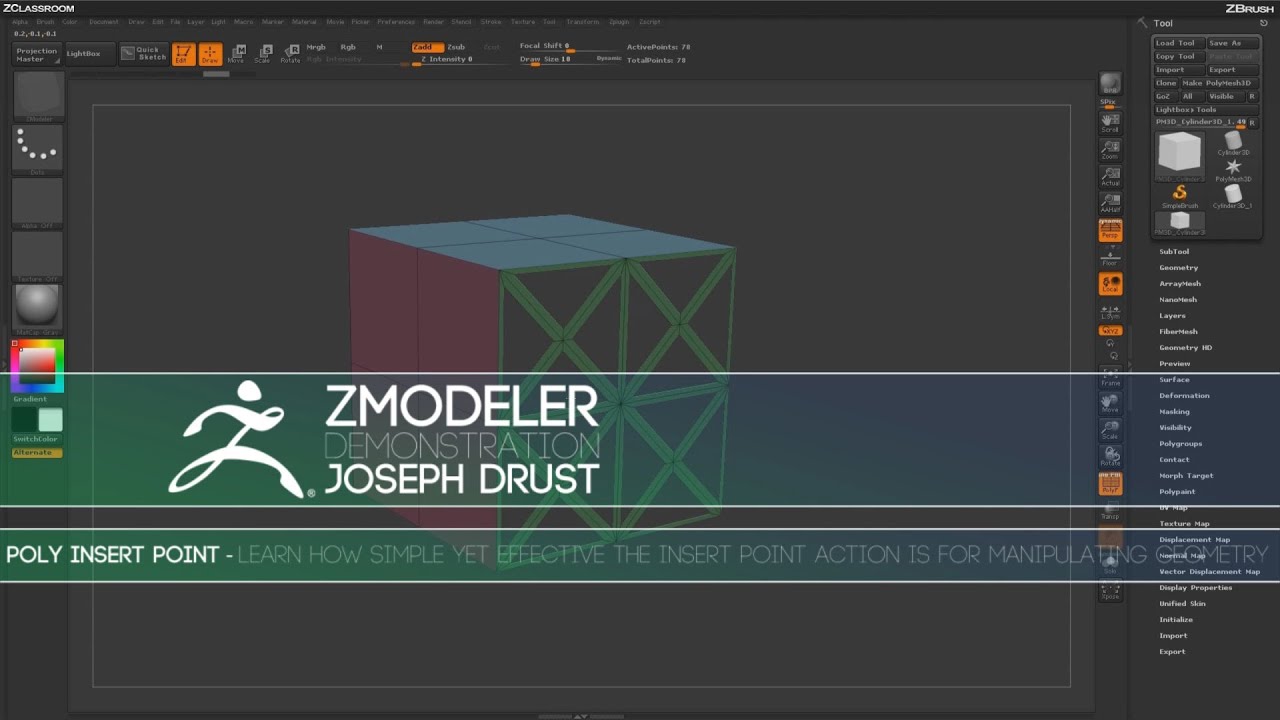Open the Alpha Off selector
The image size is (1280, 720).
pos(38,203)
